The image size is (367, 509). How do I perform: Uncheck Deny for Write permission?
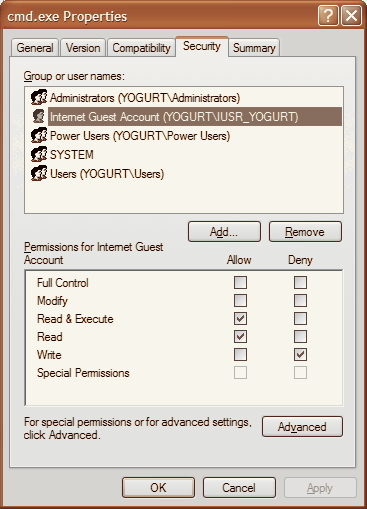[300, 354]
